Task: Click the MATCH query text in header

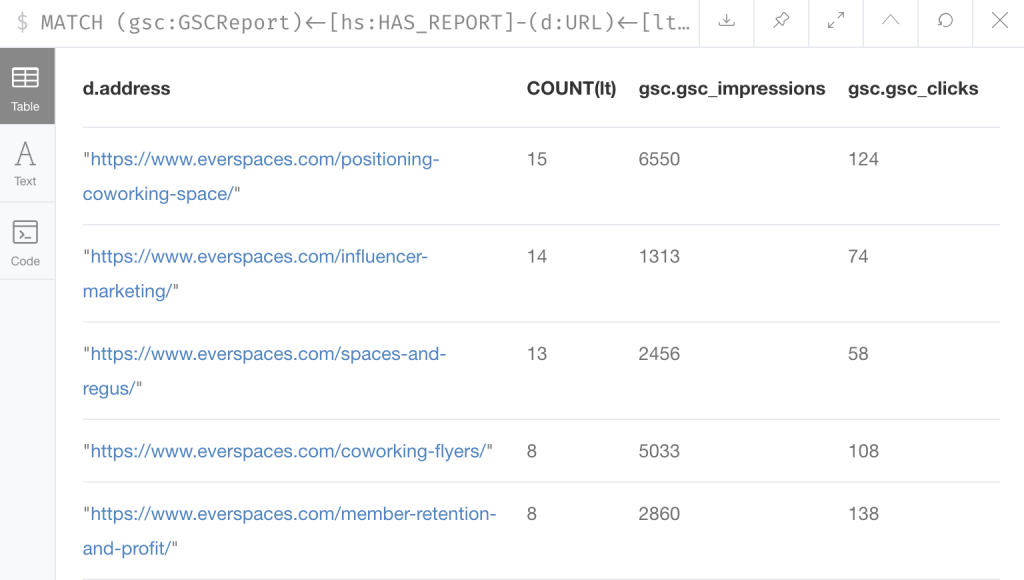Action: pyautogui.click(x=365, y=23)
